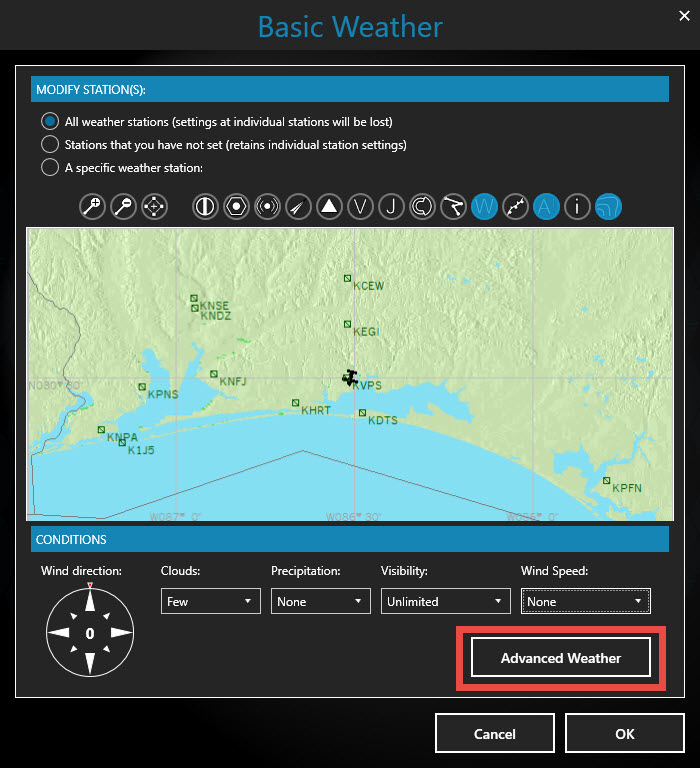This screenshot has width=700, height=768.
Task: Set wind direction to north arrow
Action: pos(90,600)
